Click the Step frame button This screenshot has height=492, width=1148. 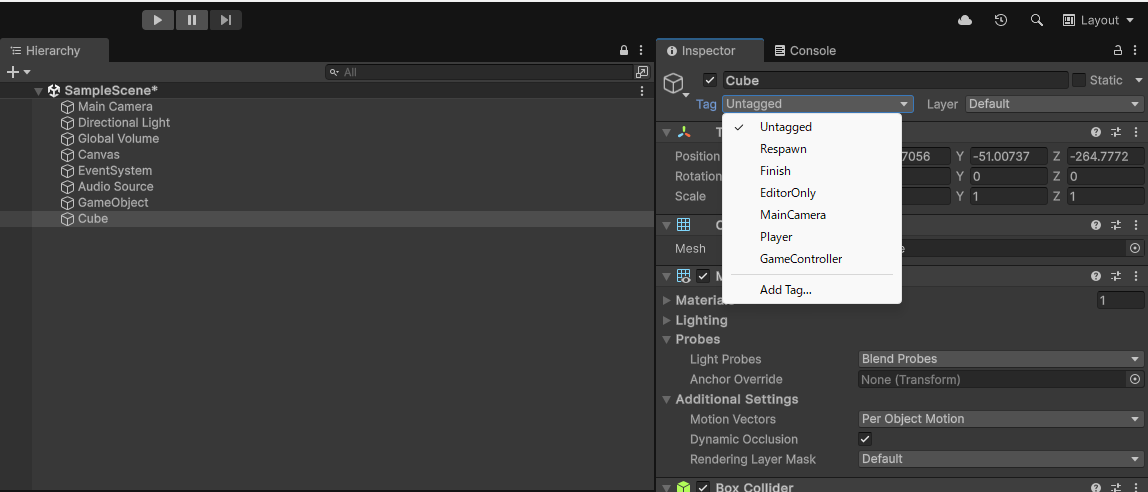(225, 20)
